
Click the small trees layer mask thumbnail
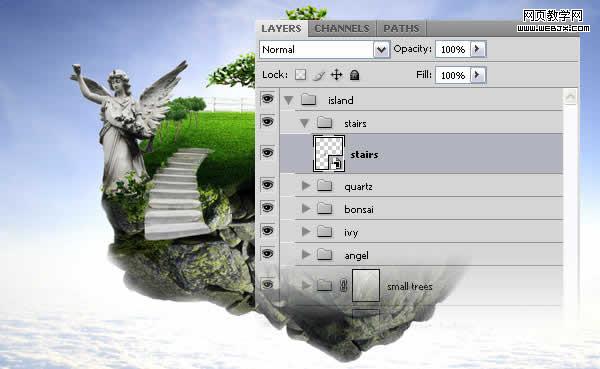point(366,285)
